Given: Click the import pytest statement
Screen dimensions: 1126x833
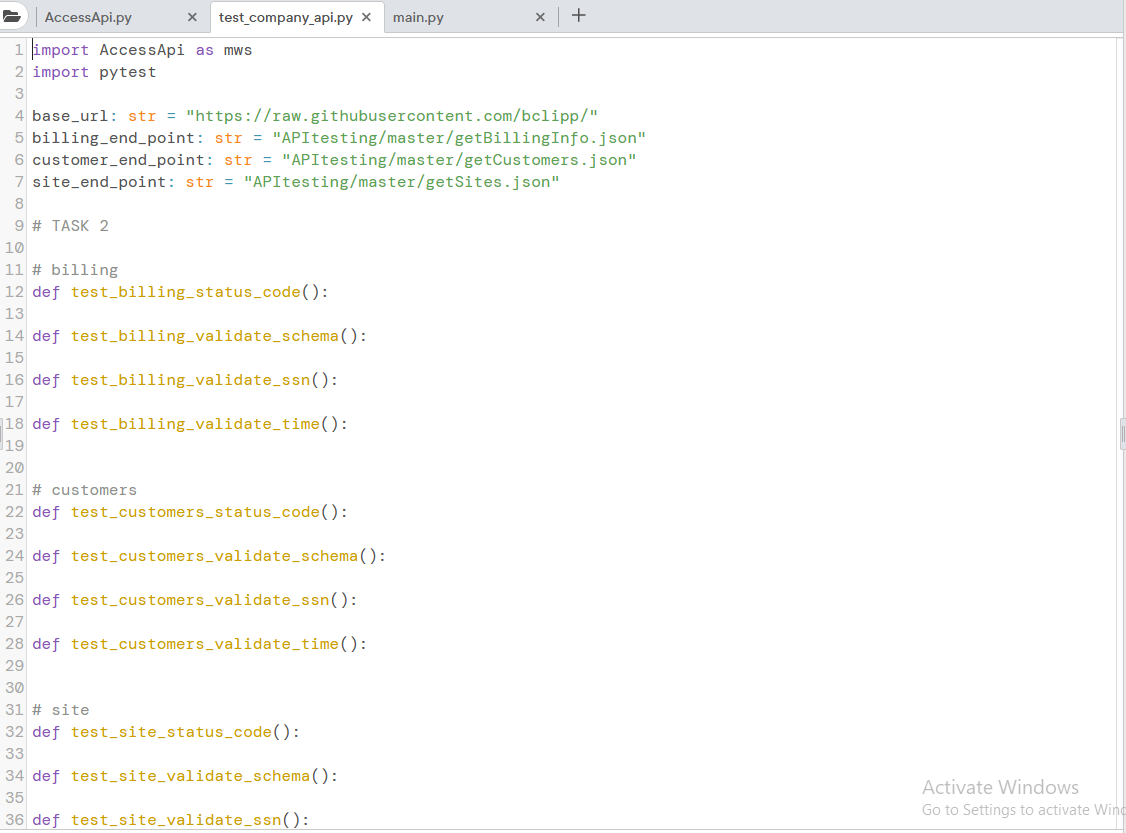Looking at the screenshot, I should pos(95,71).
